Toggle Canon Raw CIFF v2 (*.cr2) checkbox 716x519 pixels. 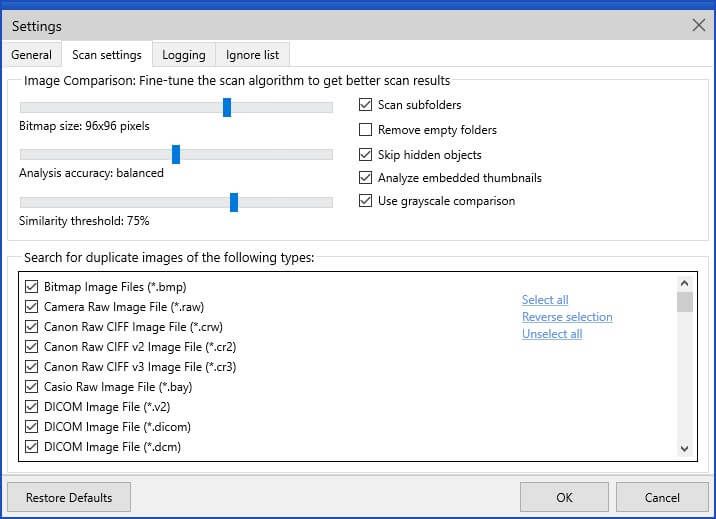(x=32, y=347)
